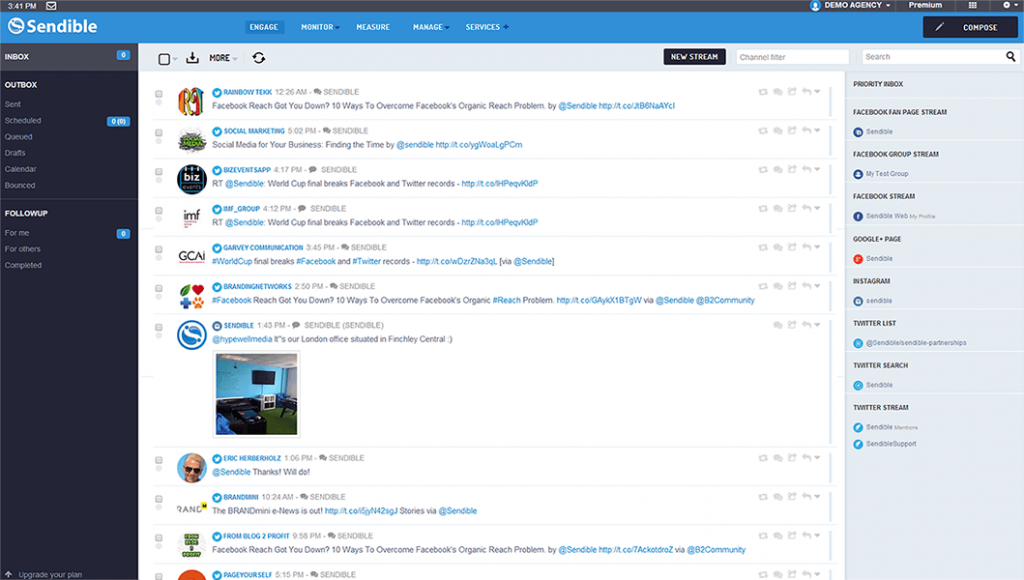Check the Garvey Communication message checkbox
The image size is (1024, 580).
pos(157,247)
